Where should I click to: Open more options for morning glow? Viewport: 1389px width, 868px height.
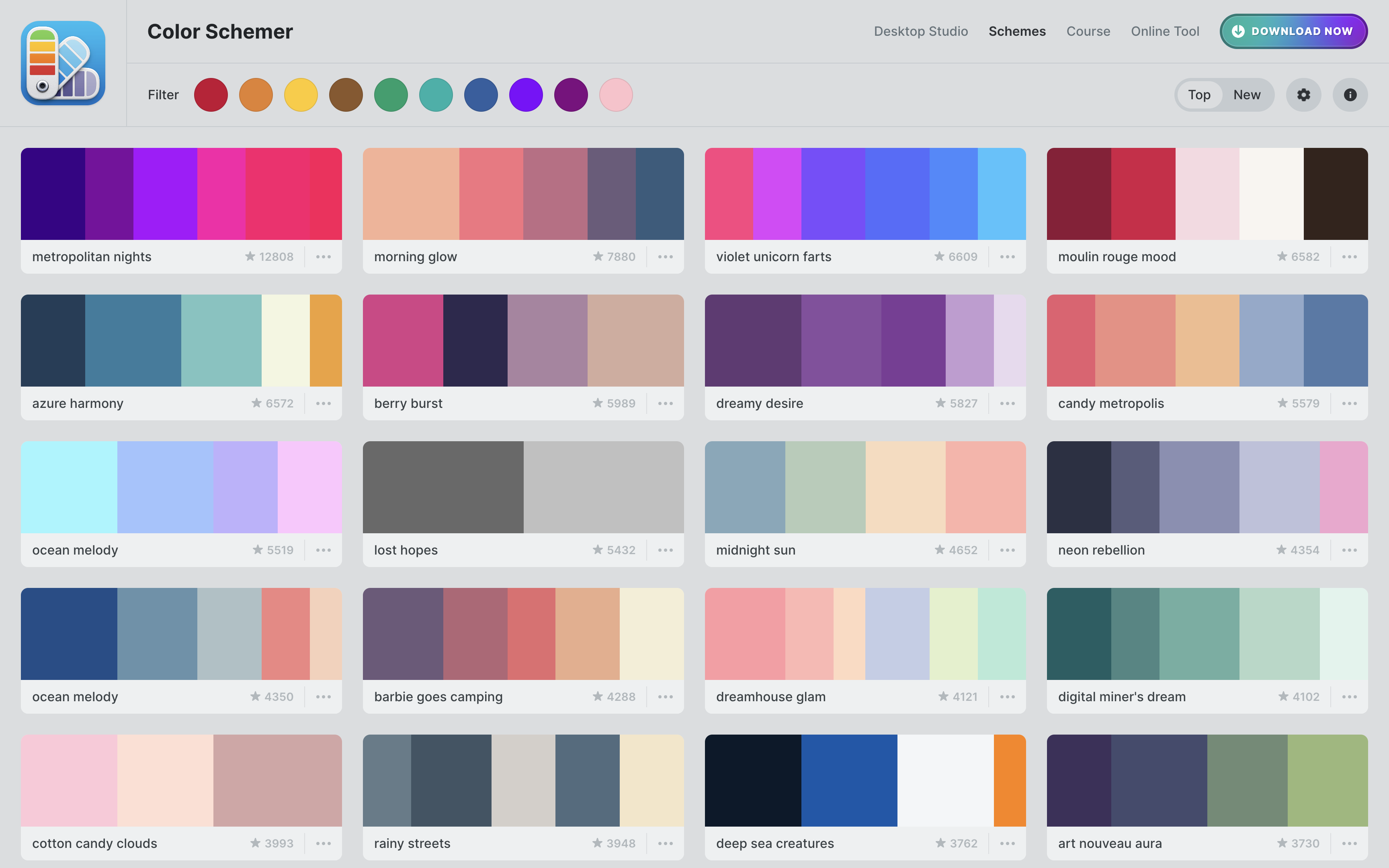point(665,257)
